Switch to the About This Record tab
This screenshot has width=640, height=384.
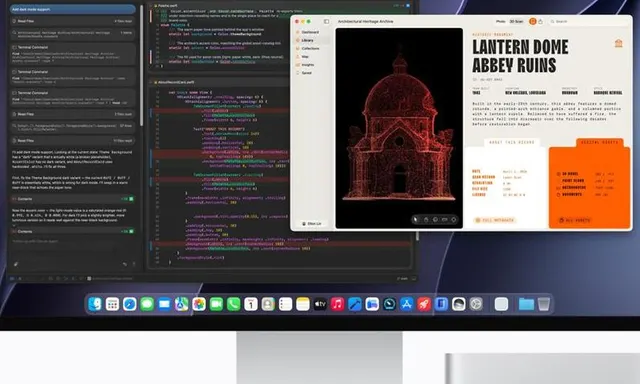pos(512,142)
